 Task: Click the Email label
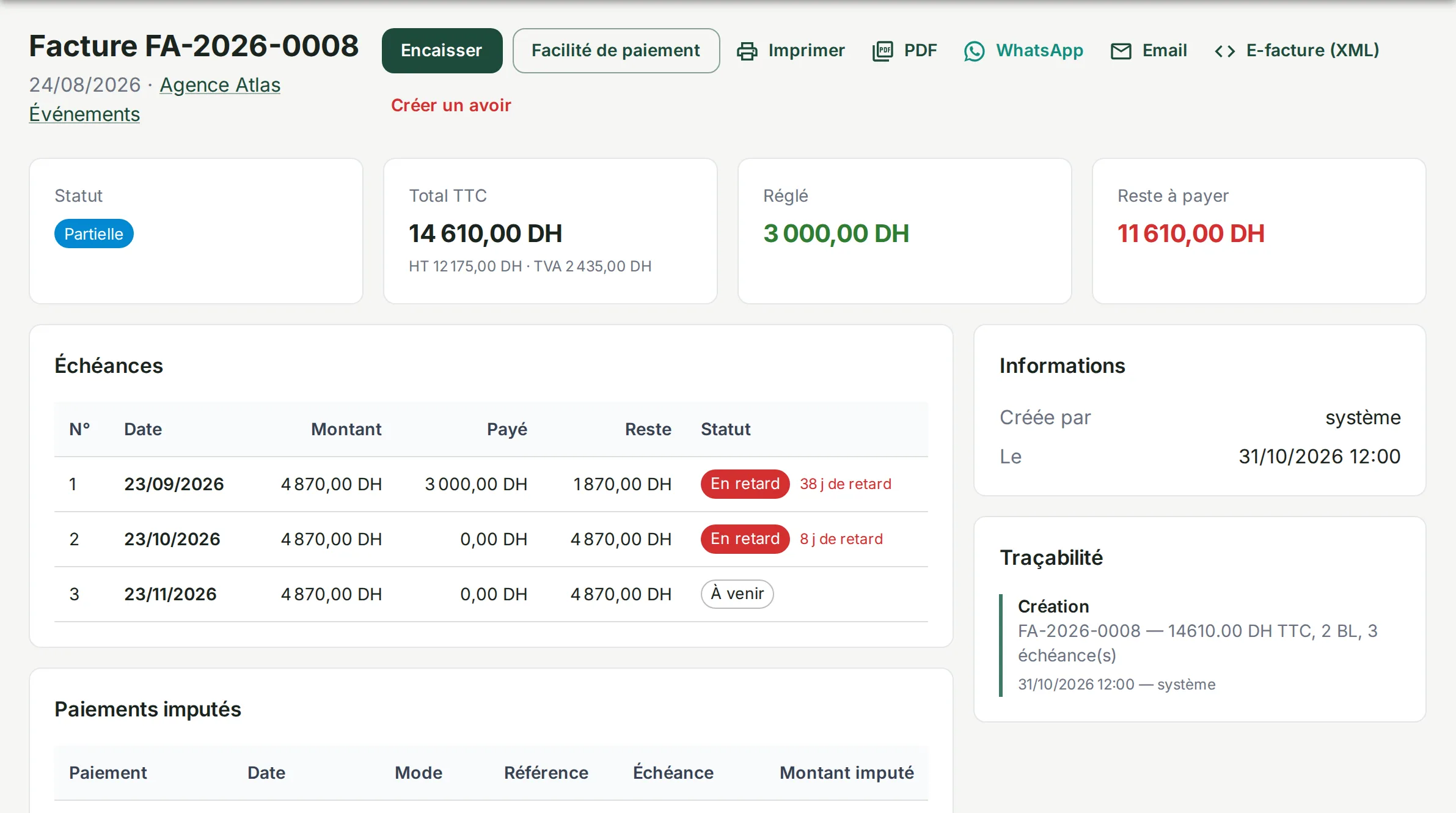click(1165, 50)
